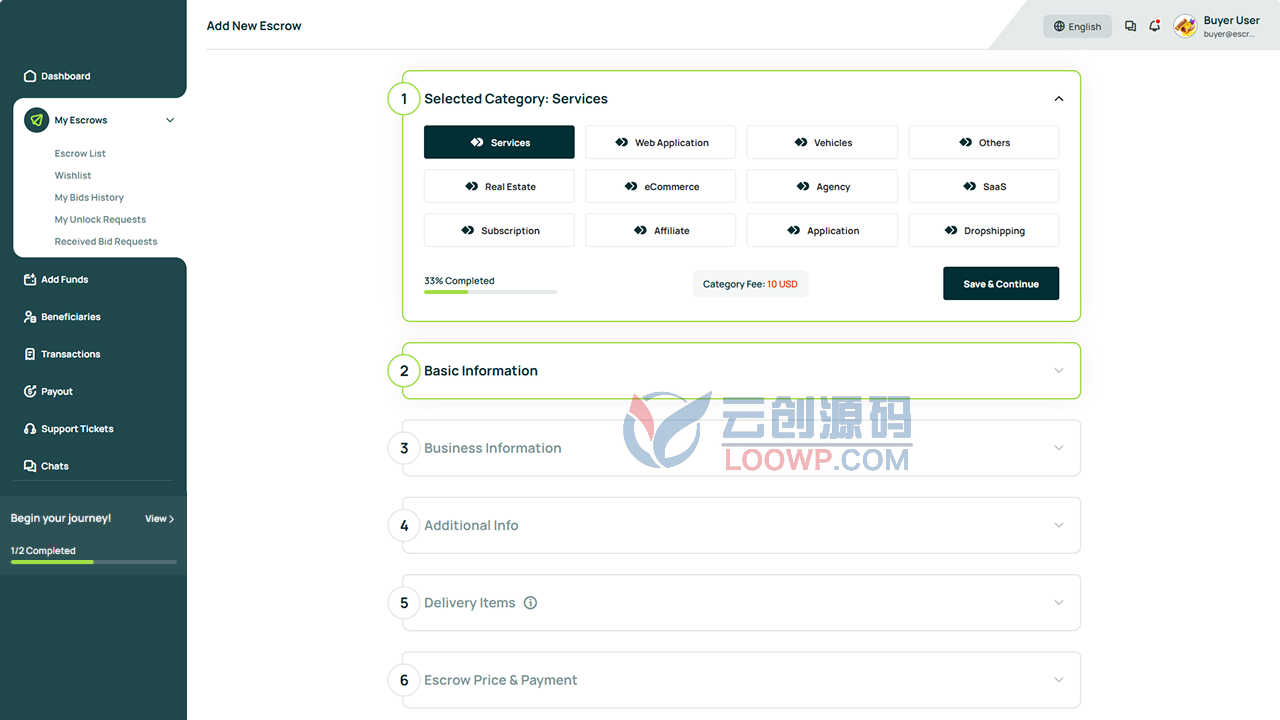The height and width of the screenshot is (720, 1280).
Task: Select the Real Estate category option
Action: (x=499, y=186)
